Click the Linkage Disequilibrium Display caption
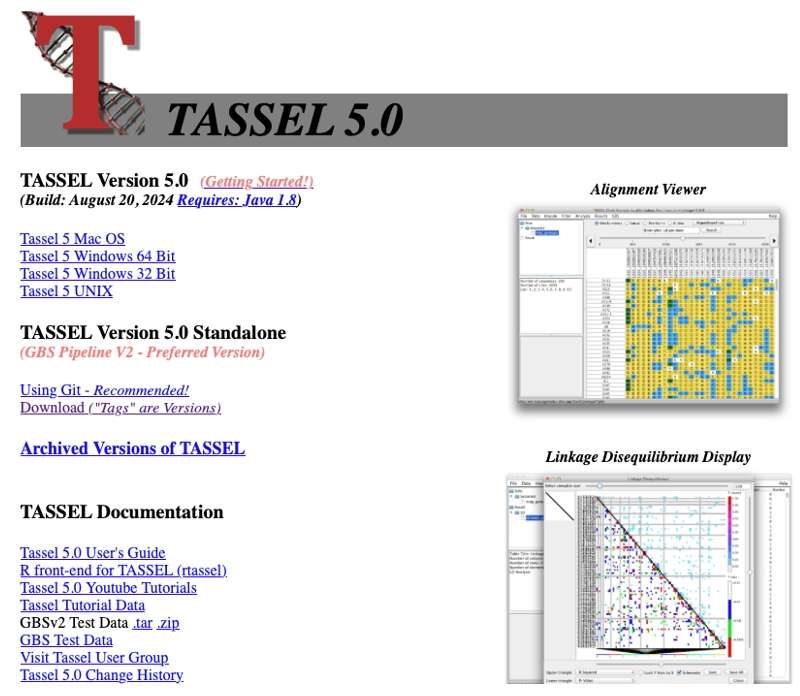The width and height of the screenshot is (800, 696). click(648, 457)
